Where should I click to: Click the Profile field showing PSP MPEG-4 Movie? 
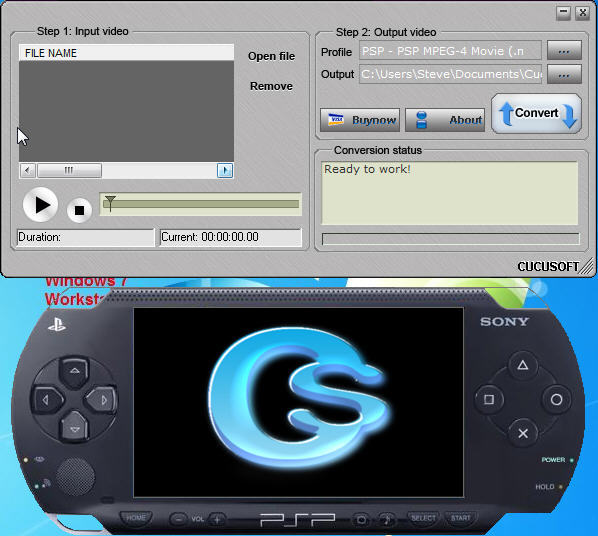[450, 51]
